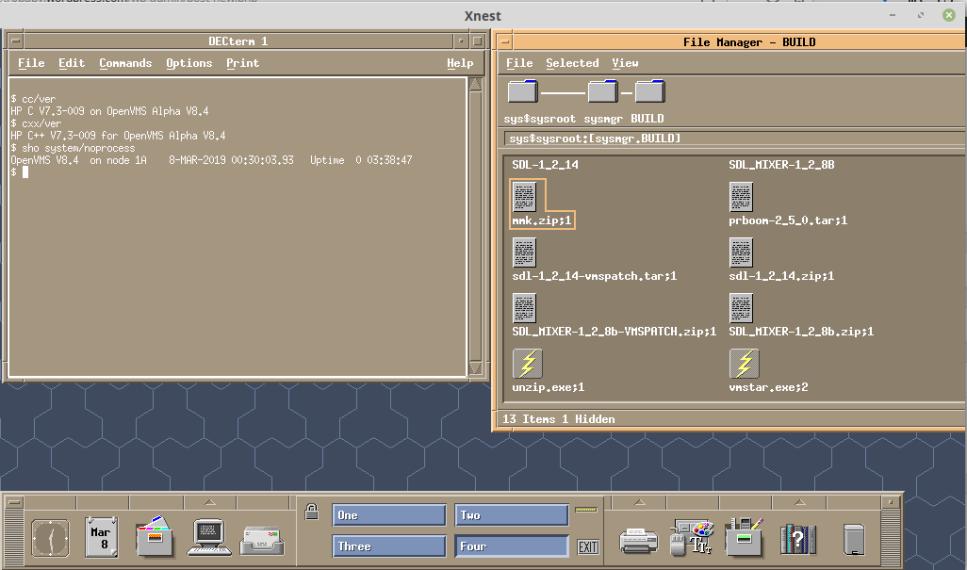
Task: Open the Style Manager icon
Action: (692, 537)
